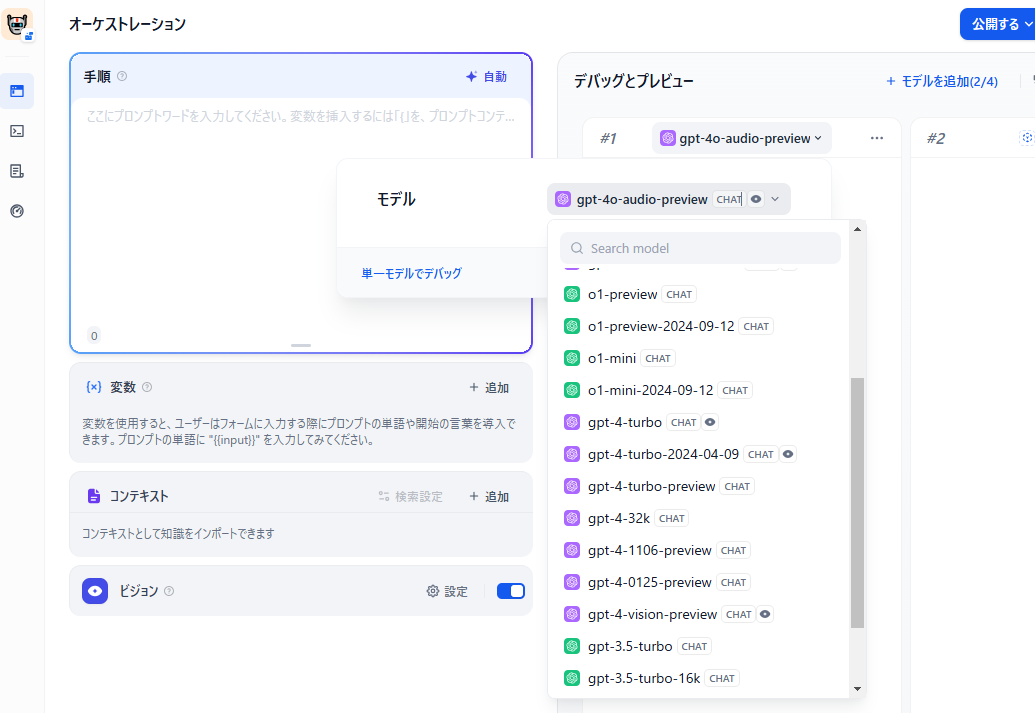Screen dimensions: 1035x713
Task: Click the CHAT tag in モデル selector
Action: [x=729, y=199]
